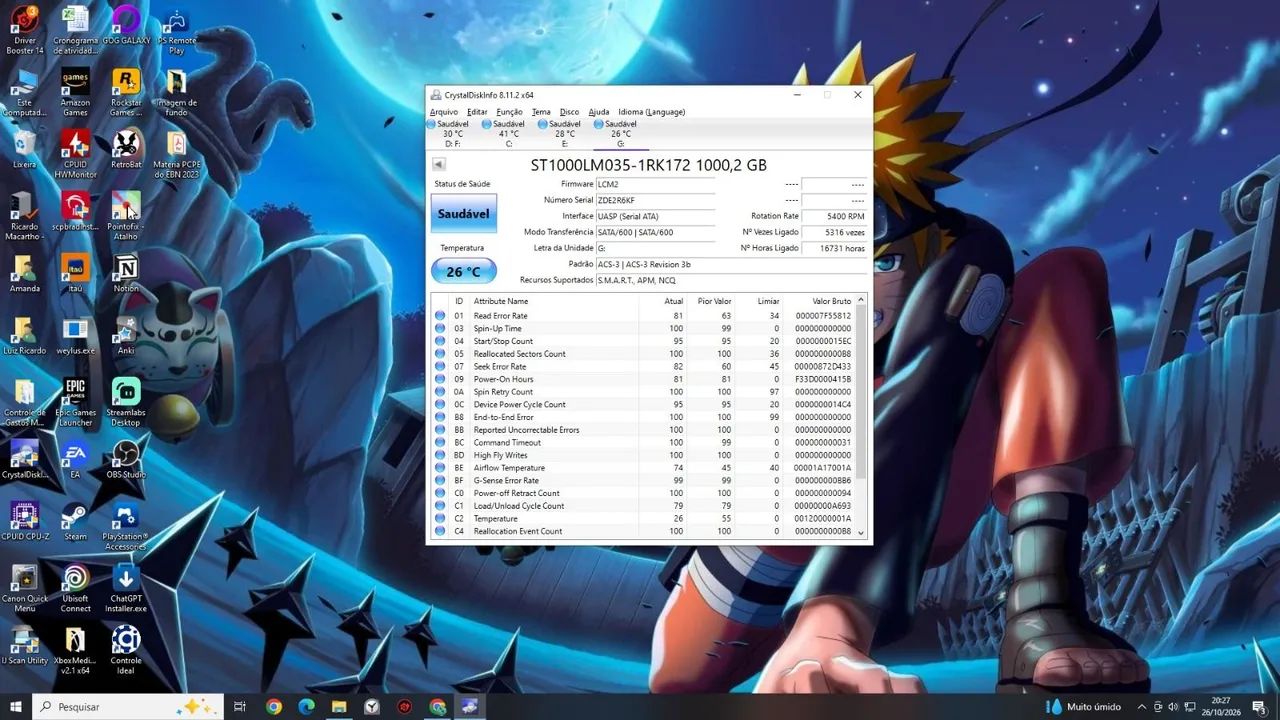Click the Read Error Rate status orb

(x=440, y=316)
